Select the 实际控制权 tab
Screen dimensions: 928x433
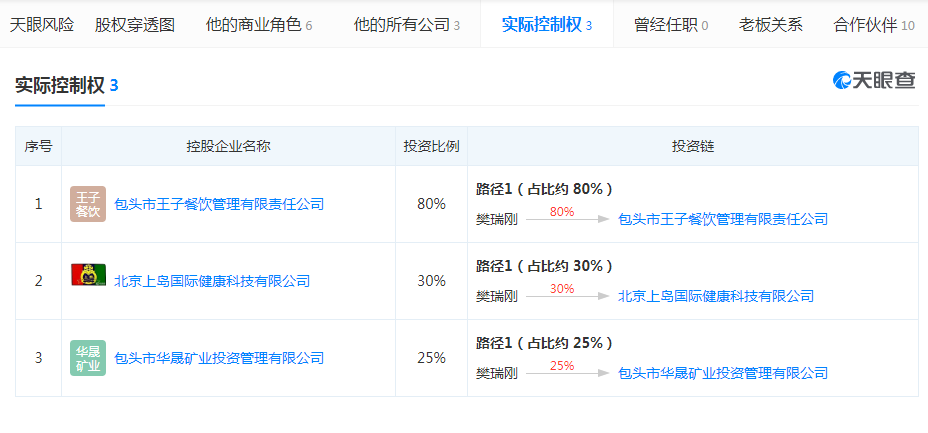[x=547, y=25]
